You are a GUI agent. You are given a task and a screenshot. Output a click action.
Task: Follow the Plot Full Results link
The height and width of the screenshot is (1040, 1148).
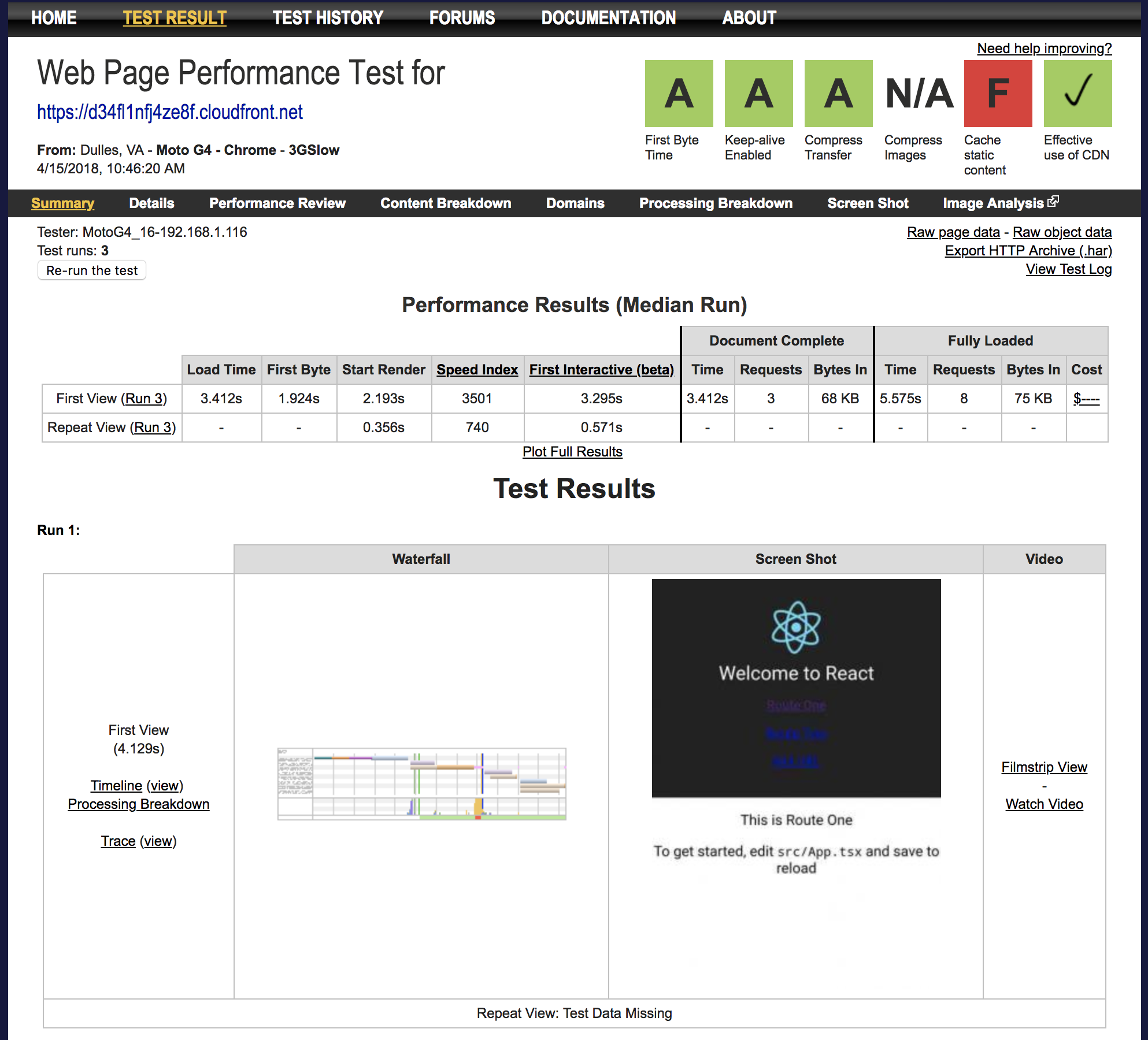(572, 452)
